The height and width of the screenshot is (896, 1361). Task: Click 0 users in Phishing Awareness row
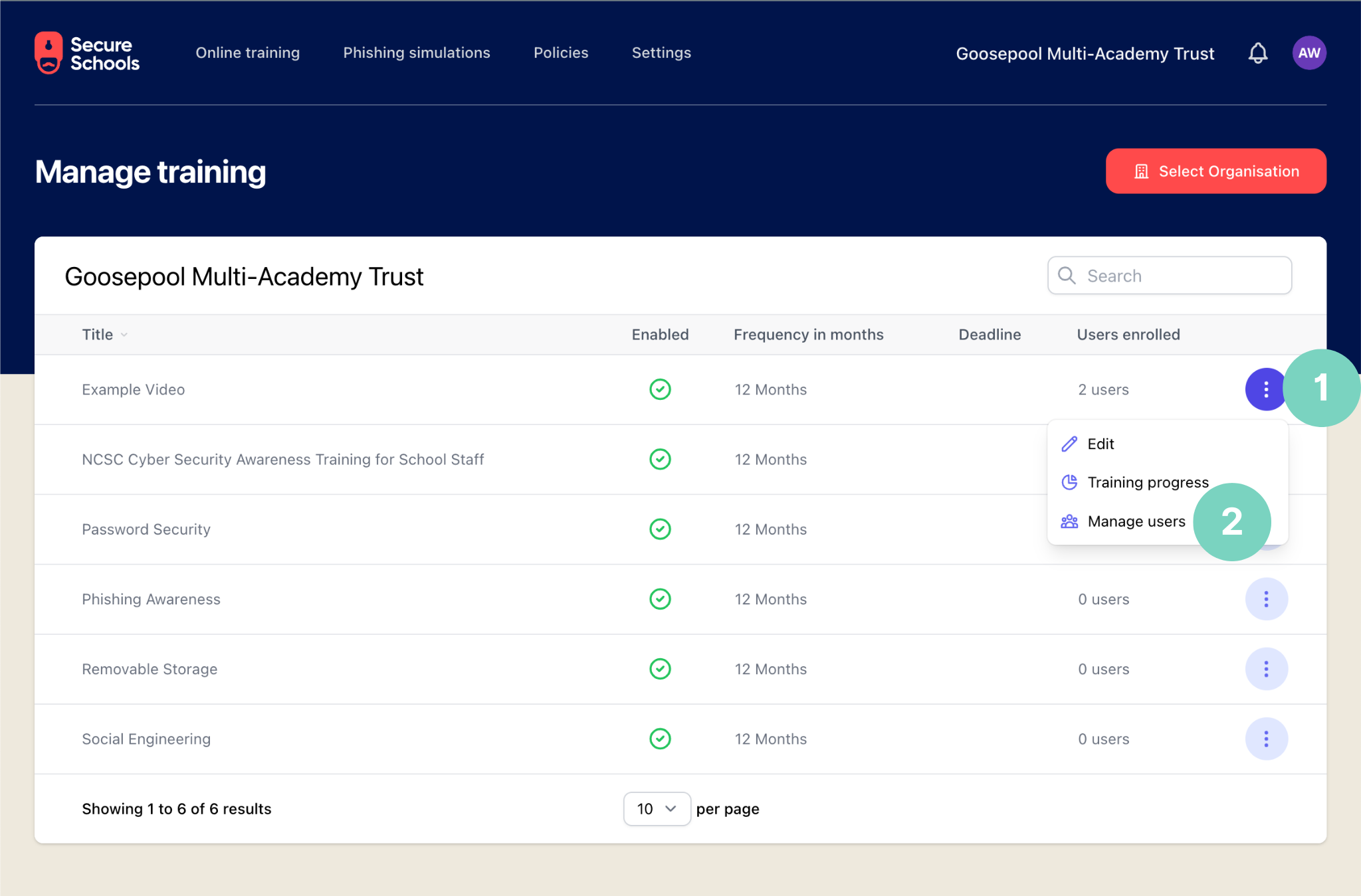tap(1103, 599)
